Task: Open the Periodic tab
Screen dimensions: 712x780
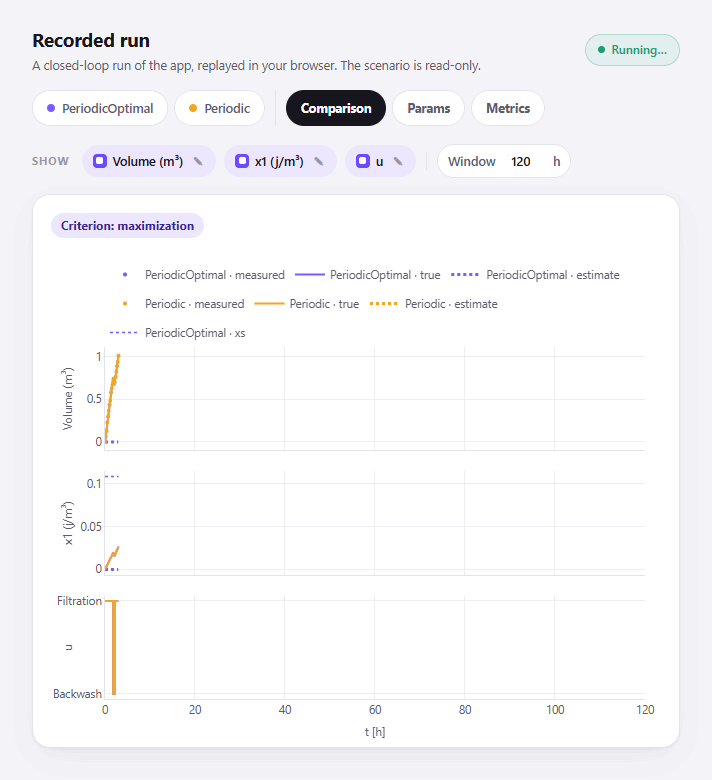Action: click(219, 108)
